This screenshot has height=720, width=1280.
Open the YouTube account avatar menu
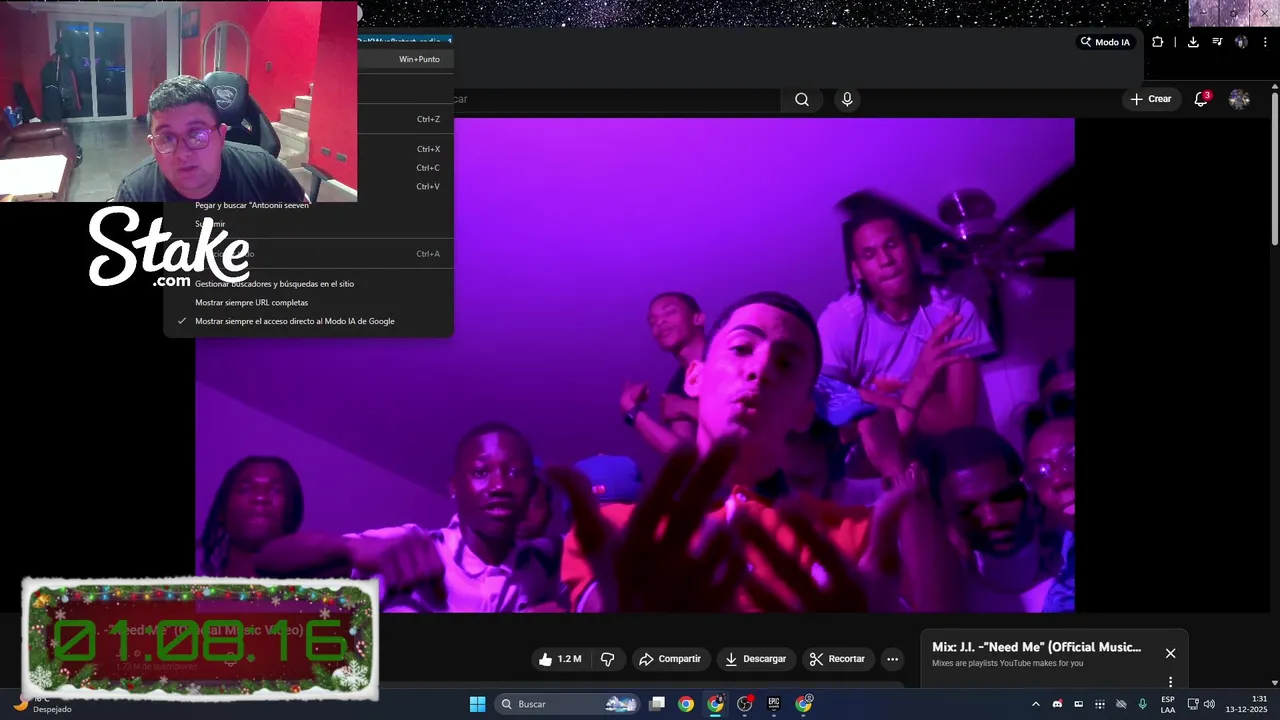1239,99
